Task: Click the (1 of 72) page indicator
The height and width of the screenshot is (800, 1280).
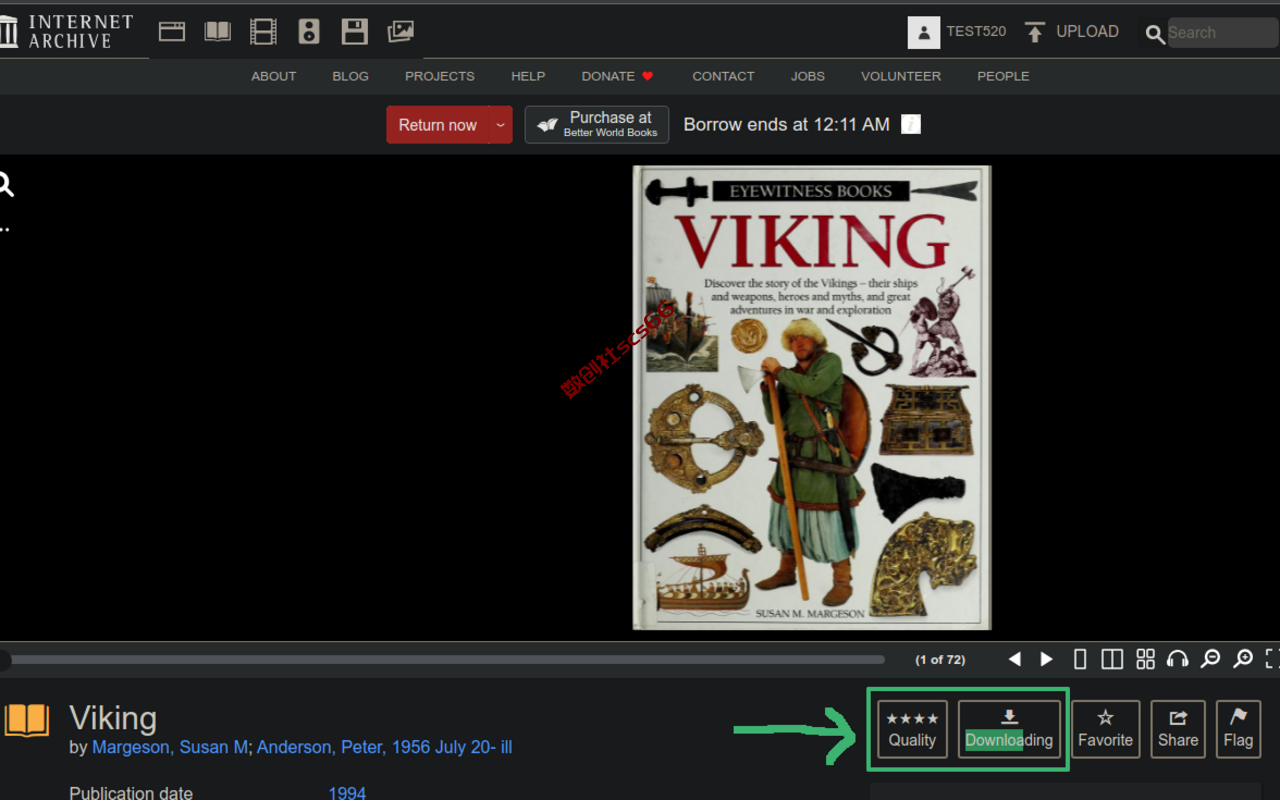Action: point(940,660)
